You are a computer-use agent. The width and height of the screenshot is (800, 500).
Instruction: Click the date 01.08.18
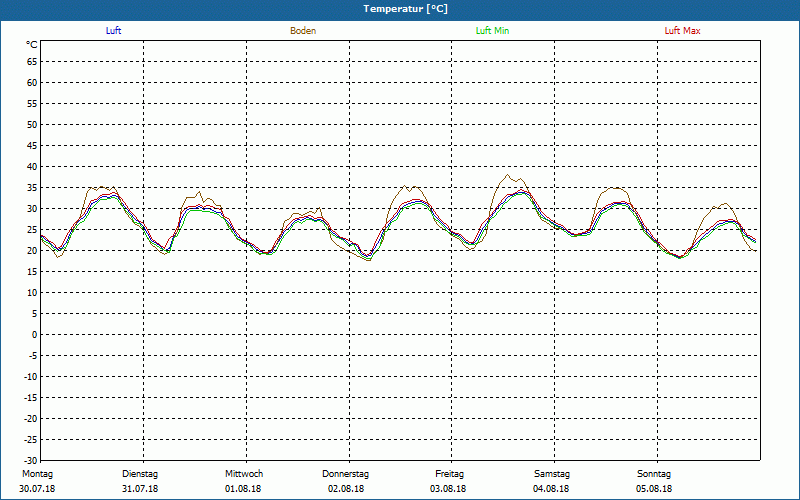(x=243, y=489)
